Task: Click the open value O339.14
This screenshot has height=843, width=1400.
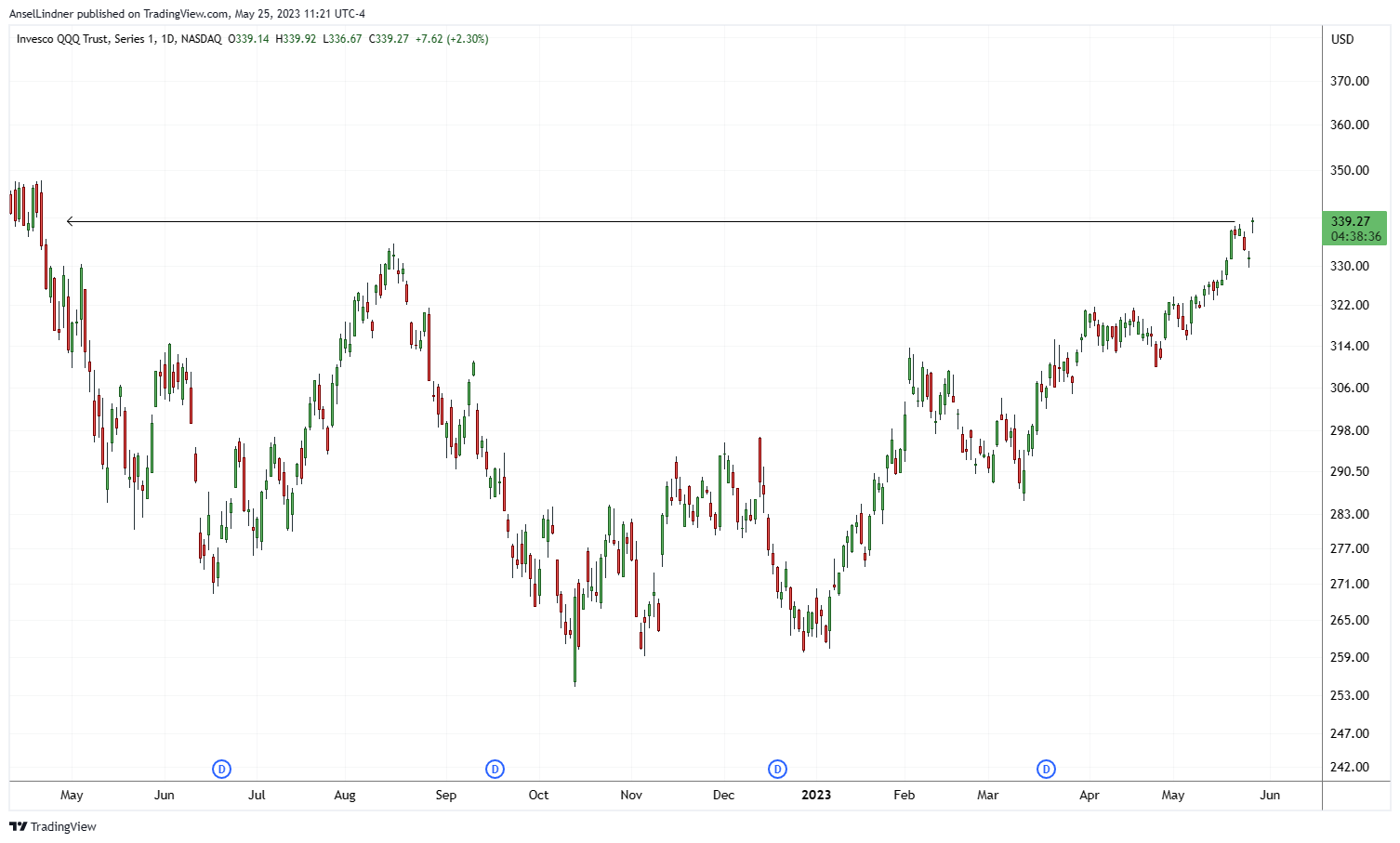Action: (248, 39)
